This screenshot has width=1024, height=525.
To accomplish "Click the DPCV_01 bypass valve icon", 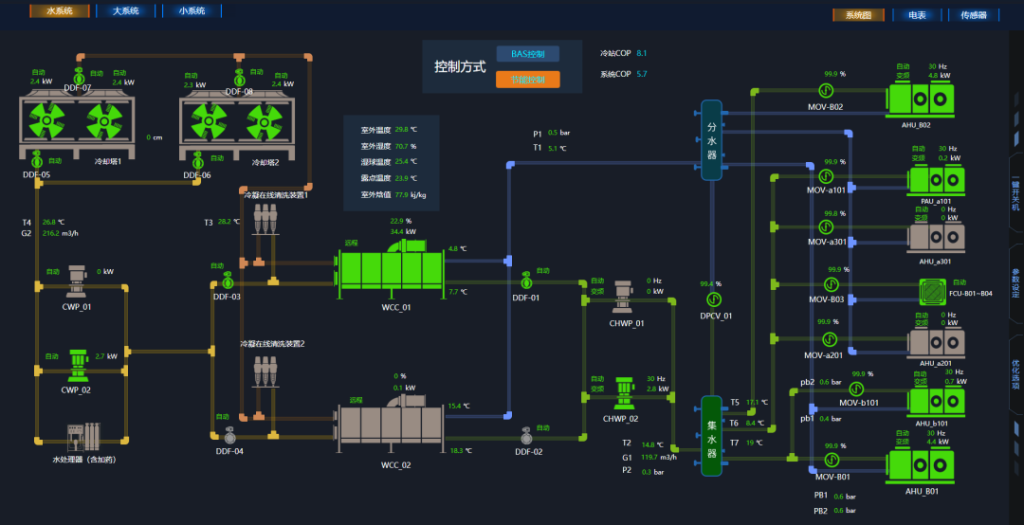I will (x=714, y=300).
